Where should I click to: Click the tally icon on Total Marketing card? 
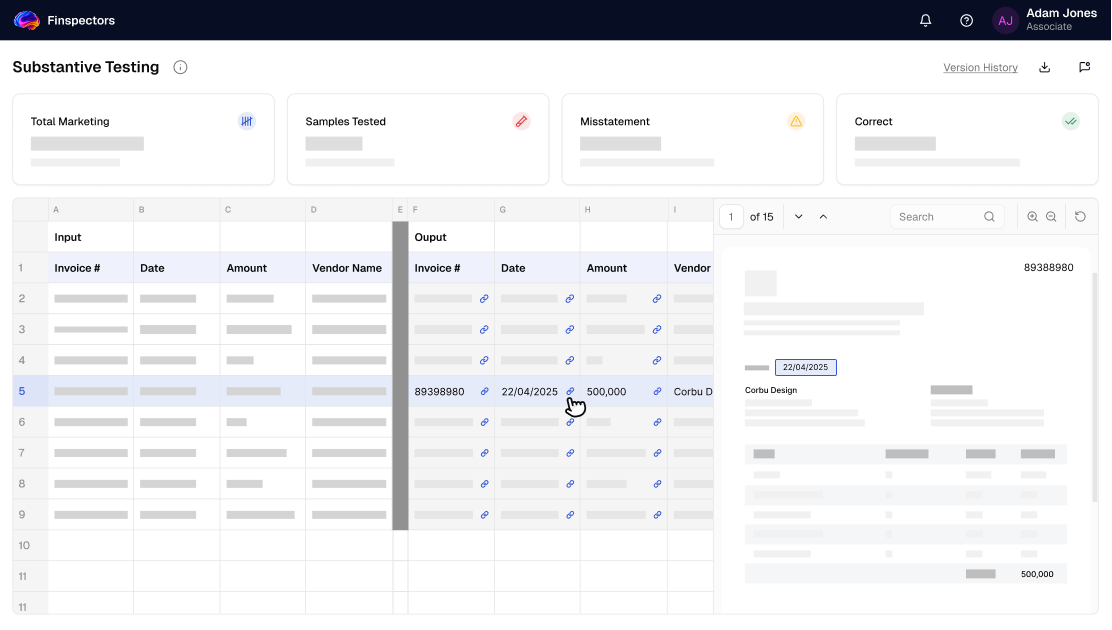[246, 121]
